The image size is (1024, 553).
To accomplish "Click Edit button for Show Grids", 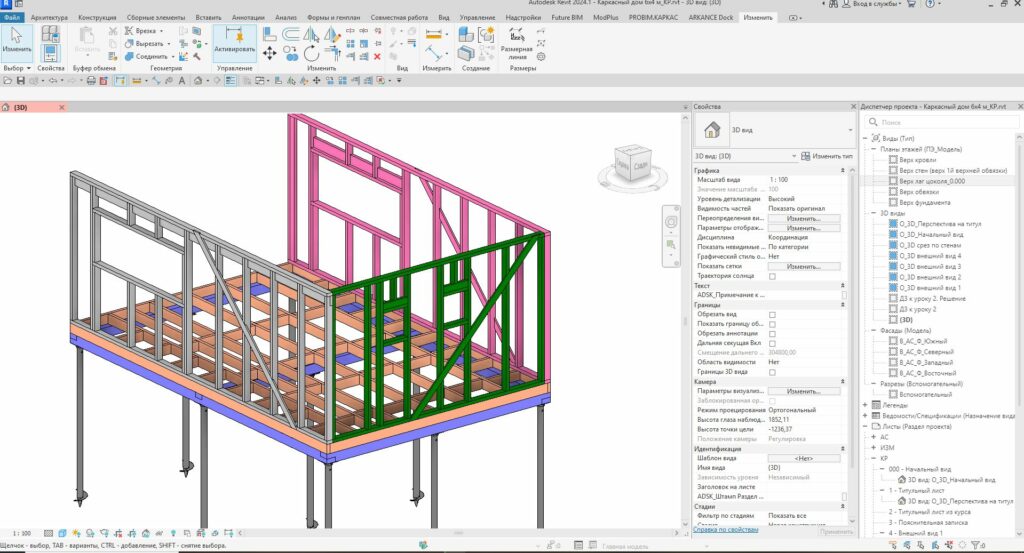I will (804, 266).
